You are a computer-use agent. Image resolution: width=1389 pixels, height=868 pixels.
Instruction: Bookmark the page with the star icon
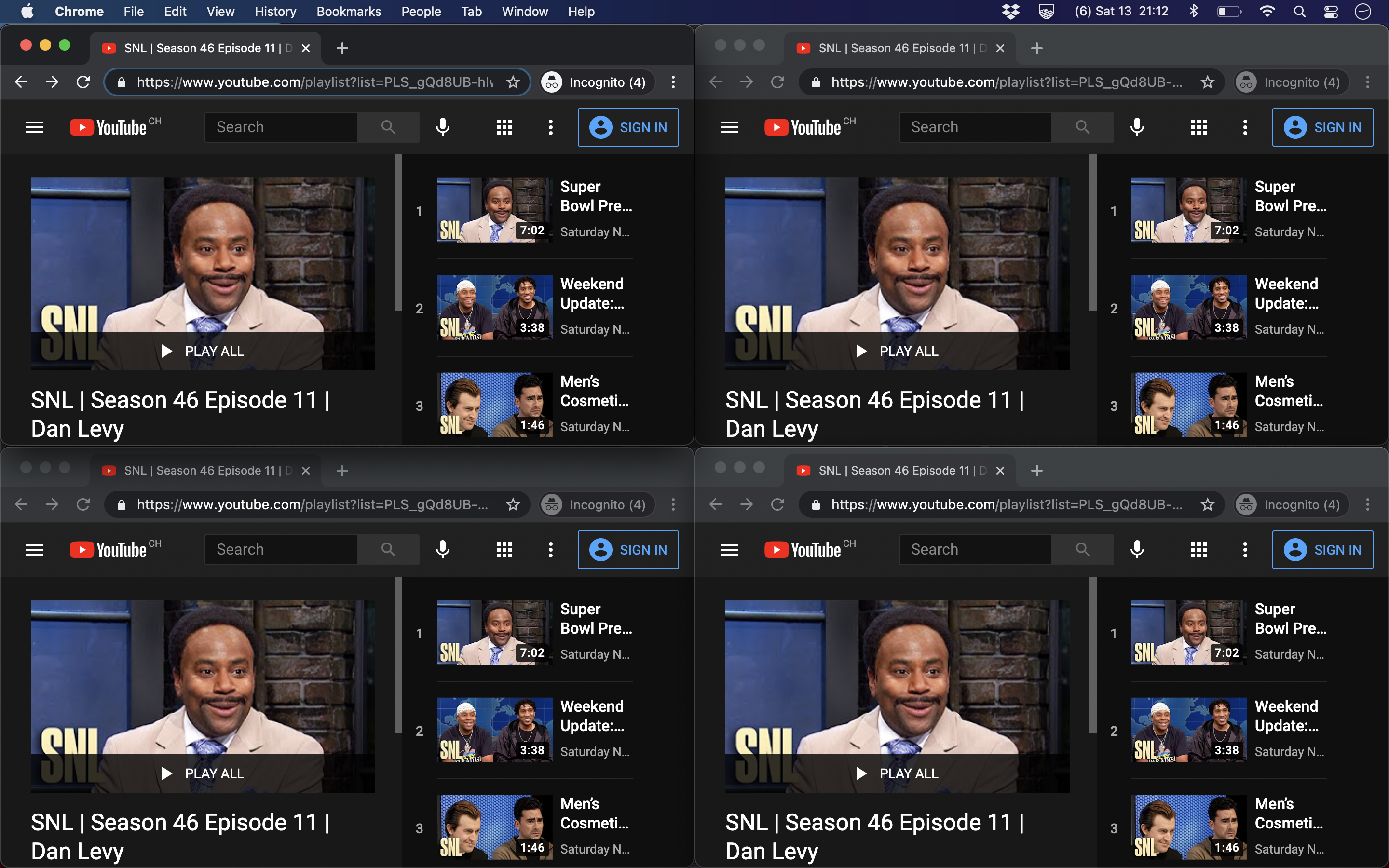(513, 81)
